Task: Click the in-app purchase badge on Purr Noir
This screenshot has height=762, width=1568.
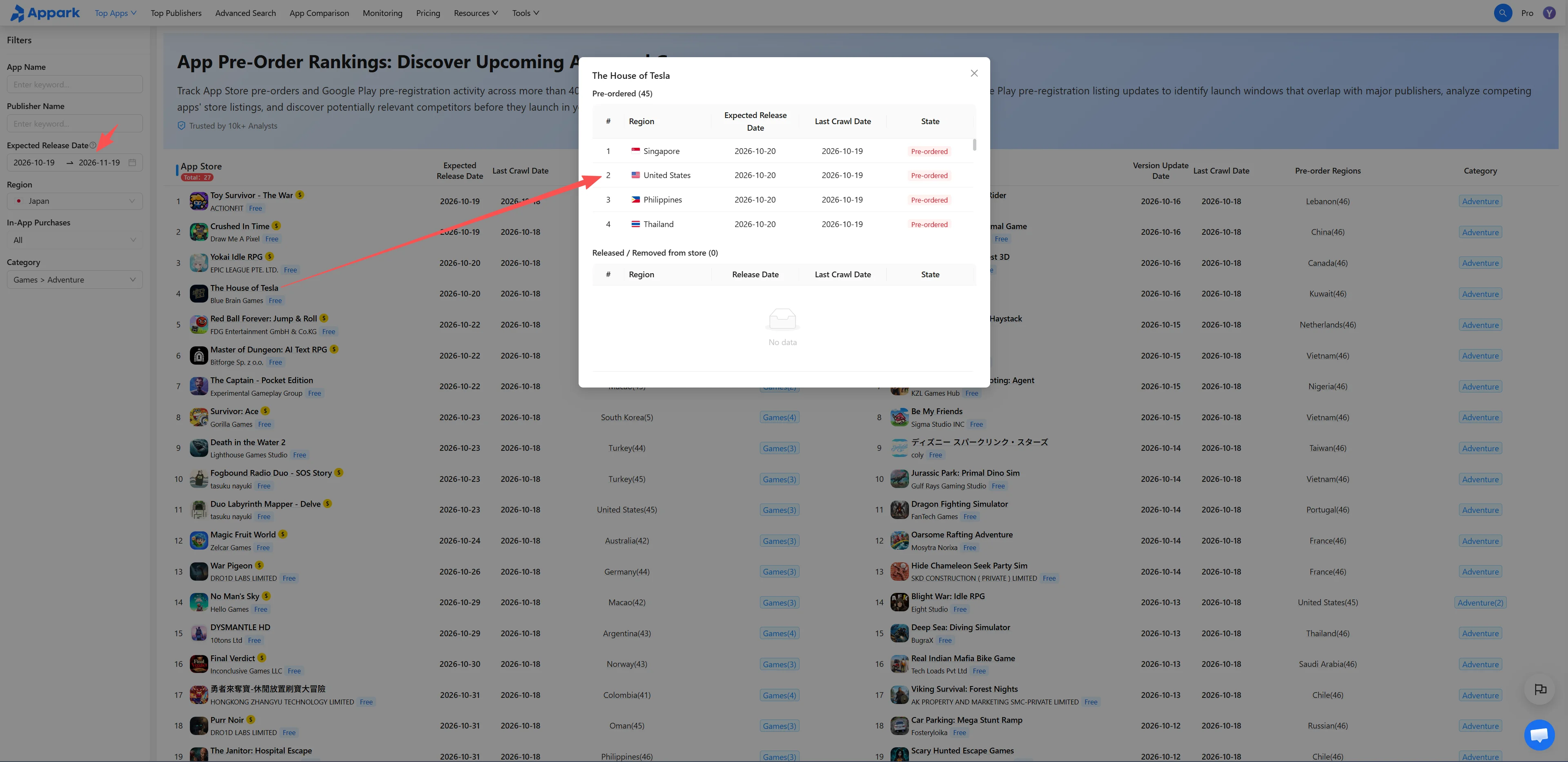Action: 251,720
